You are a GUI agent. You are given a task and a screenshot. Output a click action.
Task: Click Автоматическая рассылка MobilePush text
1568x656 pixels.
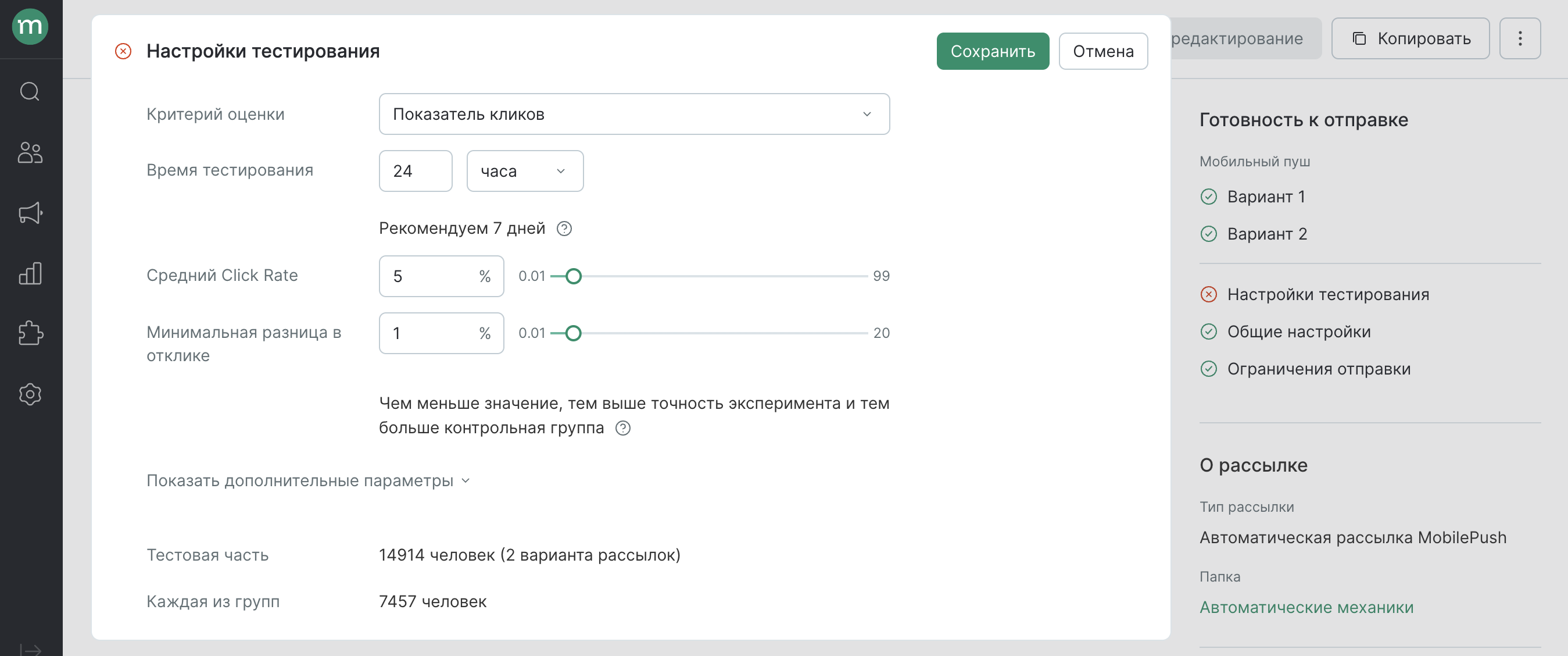1353,538
